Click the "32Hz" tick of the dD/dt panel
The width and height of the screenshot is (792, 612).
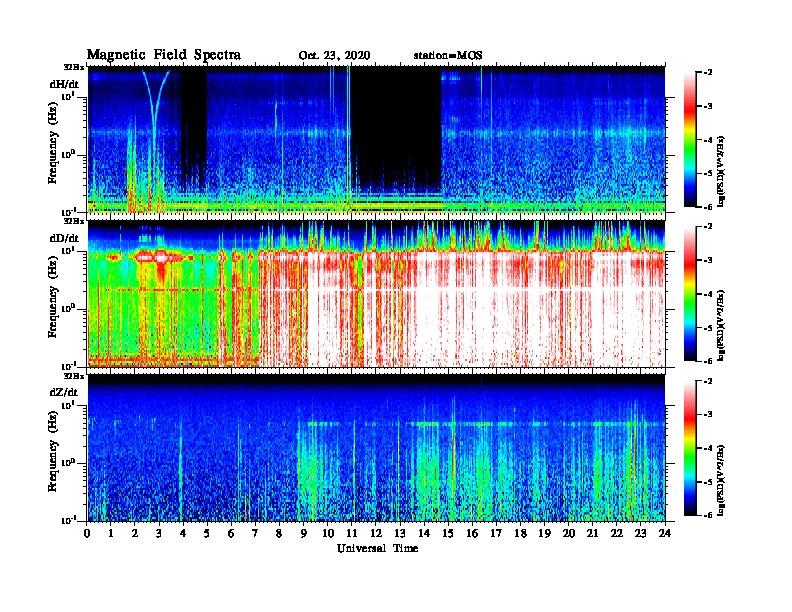(x=74, y=221)
